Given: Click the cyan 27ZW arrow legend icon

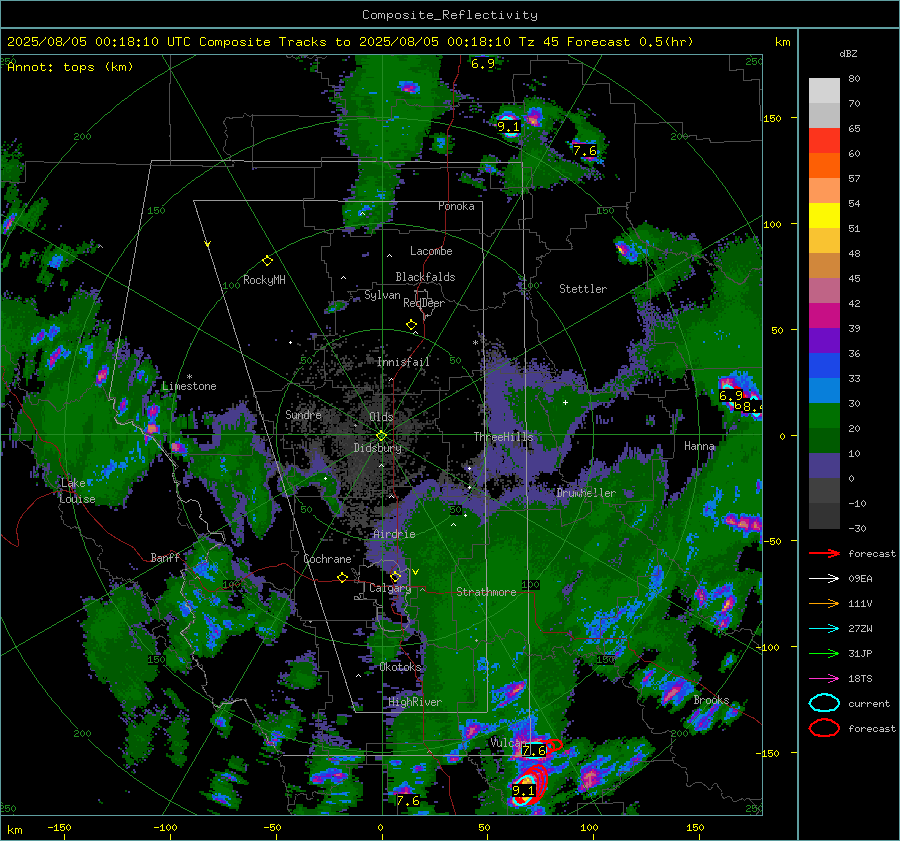Looking at the screenshot, I should pos(824,629).
